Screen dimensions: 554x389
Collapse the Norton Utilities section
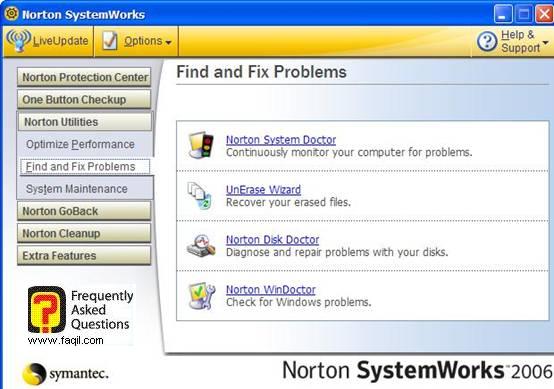point(84,122)
